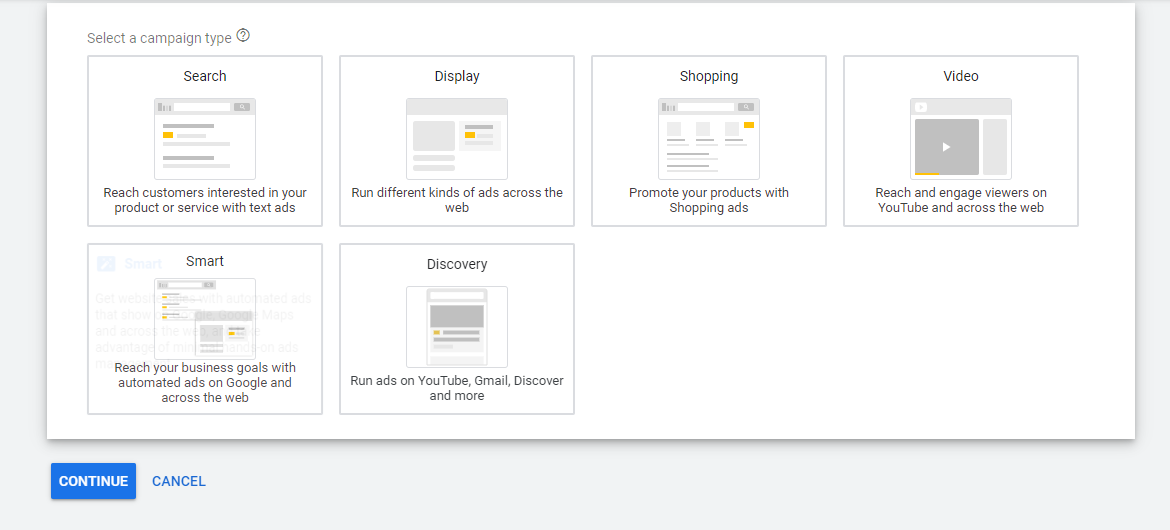This screenshot has height=530, width=1170.
Task: Choose the Display campaign type card
Action: tap(457, 141)
